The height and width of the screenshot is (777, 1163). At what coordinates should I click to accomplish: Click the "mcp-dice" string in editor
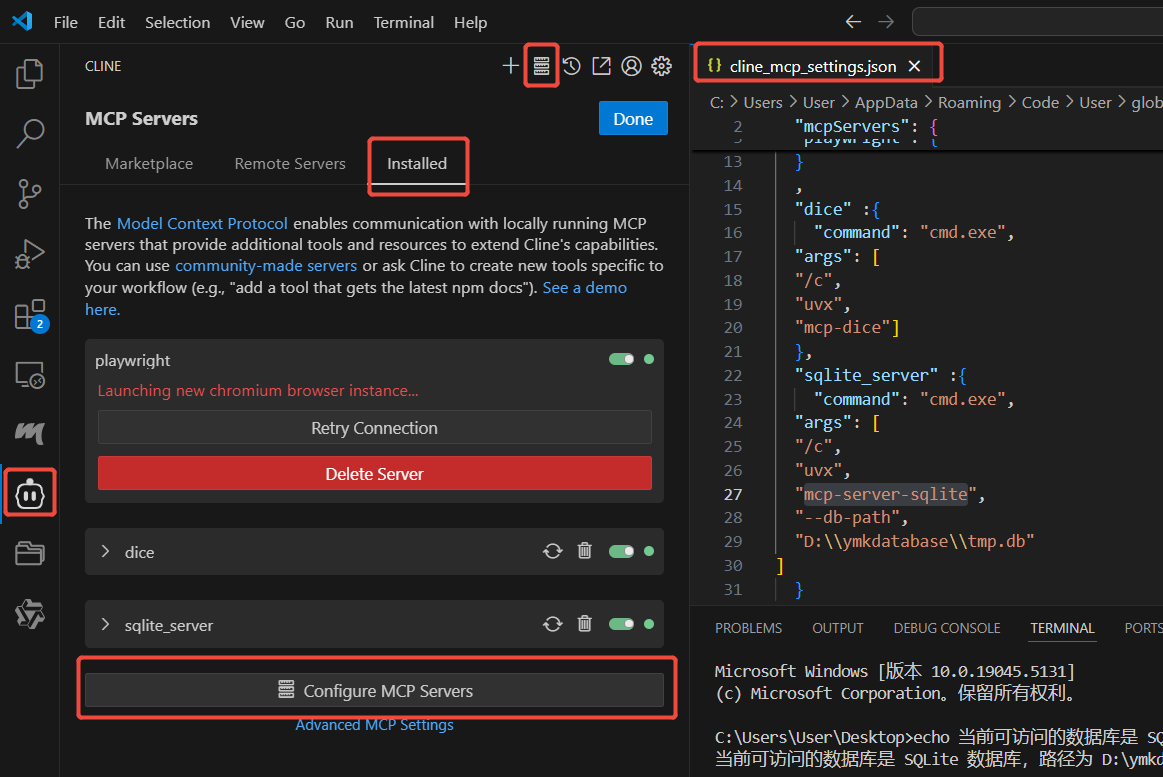[x=842, y=327]
